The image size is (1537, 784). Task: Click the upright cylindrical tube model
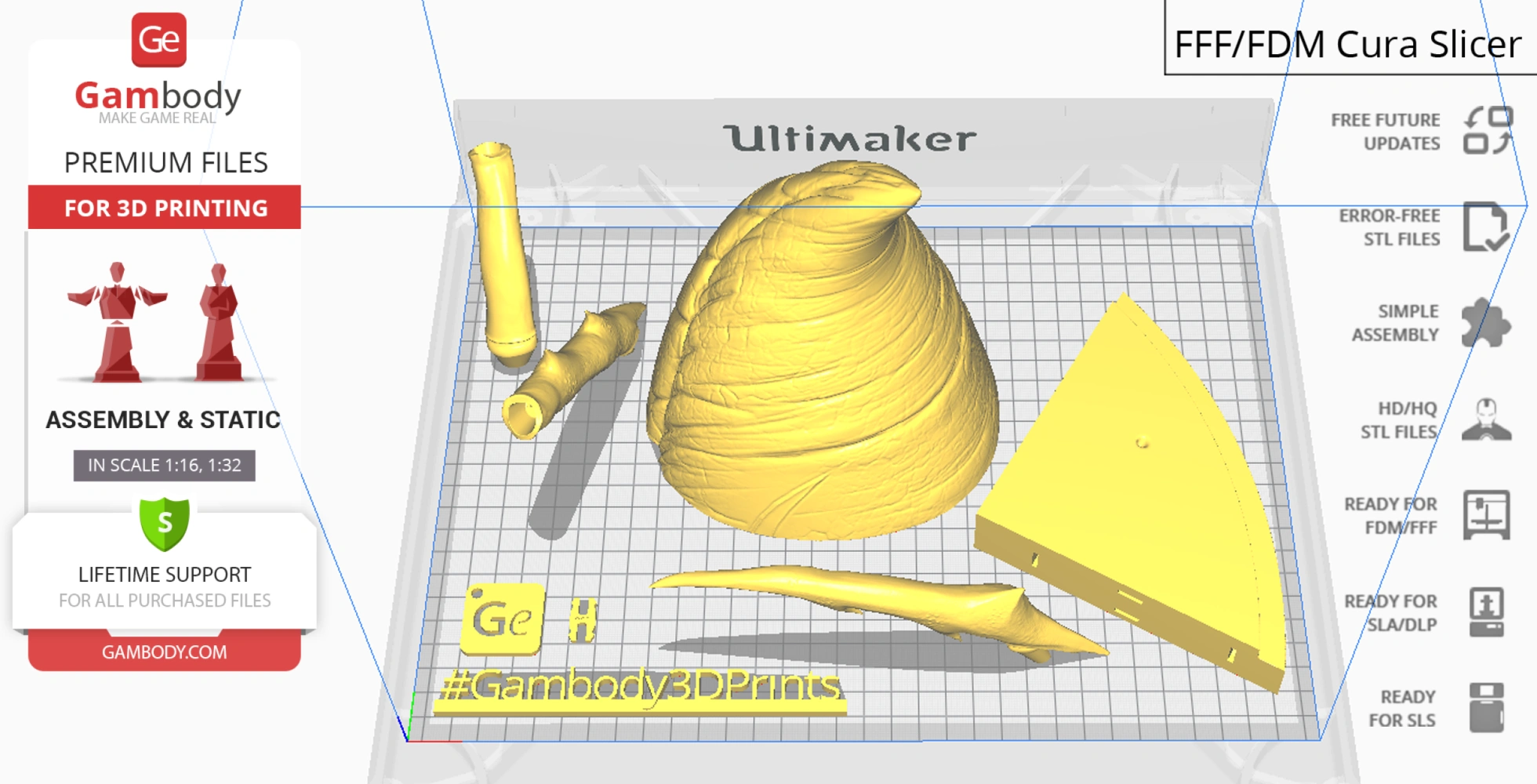pos(502,251)
